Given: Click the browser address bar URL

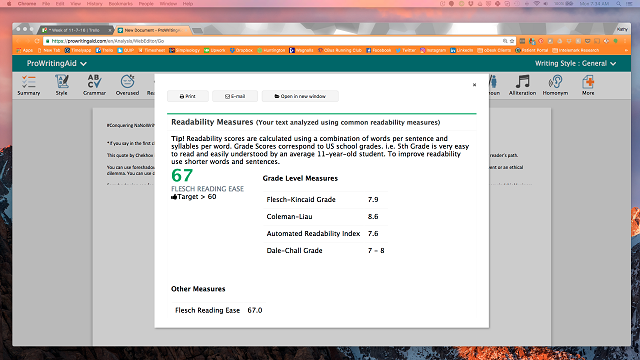Looking at the screenshot, I should (x=108, y=41).
